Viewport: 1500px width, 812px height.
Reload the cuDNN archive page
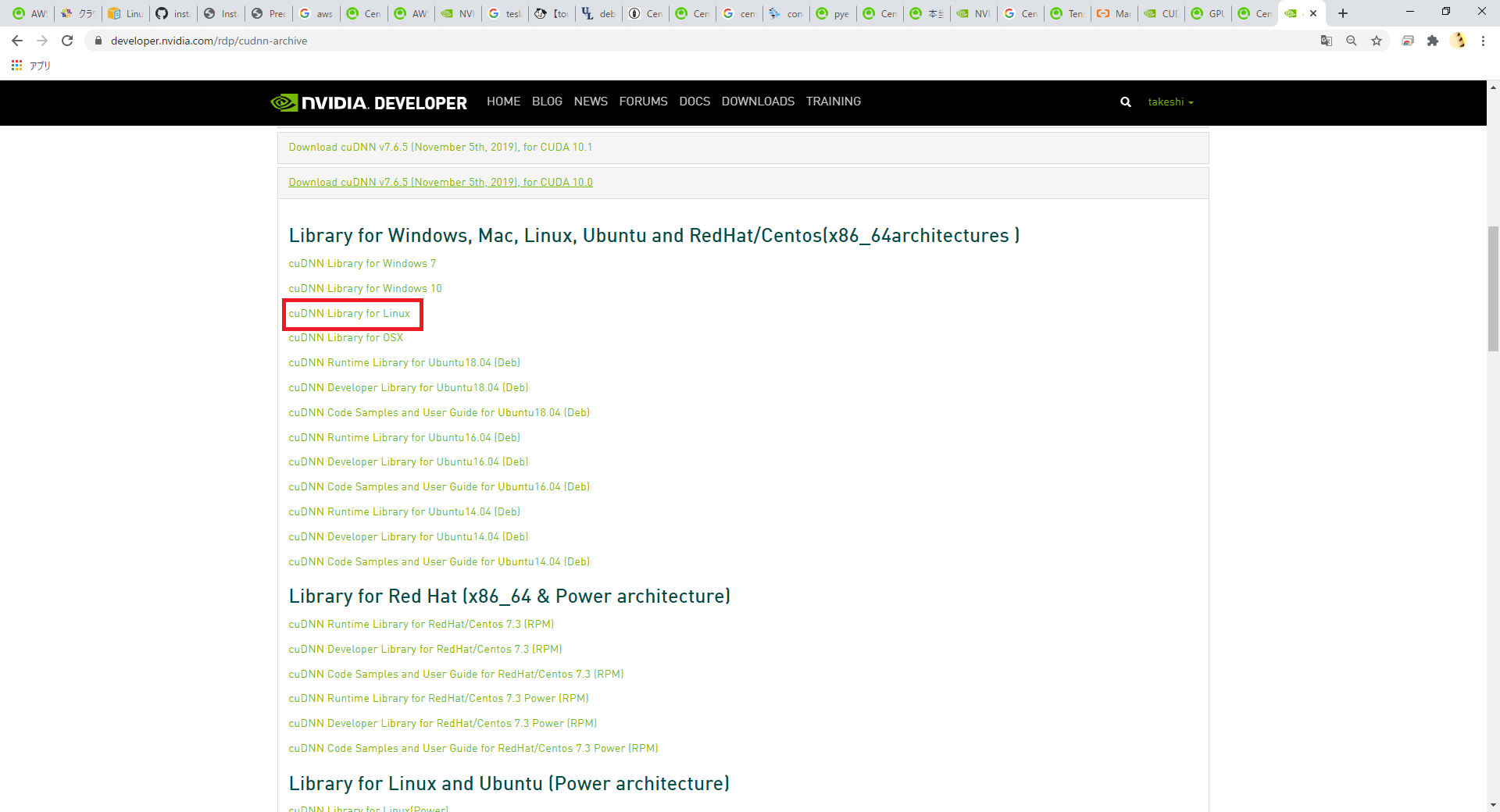[67, 41]
